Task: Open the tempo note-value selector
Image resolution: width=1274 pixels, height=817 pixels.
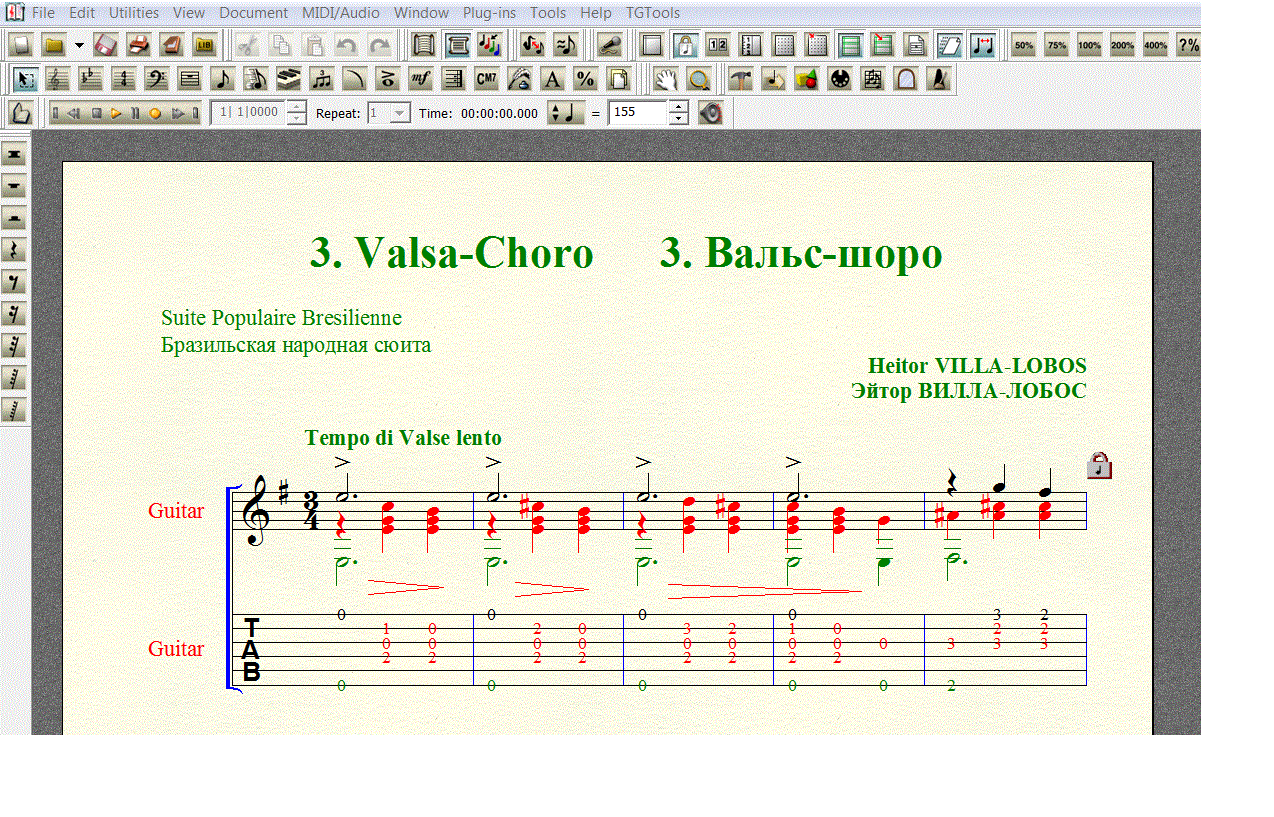Action: pyautogui.click(x=565, y=113)
